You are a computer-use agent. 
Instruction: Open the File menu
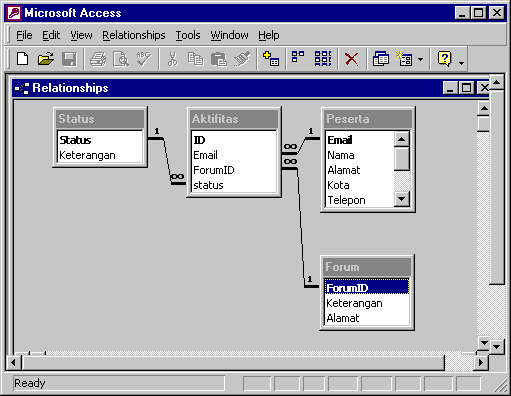(24, 35)
